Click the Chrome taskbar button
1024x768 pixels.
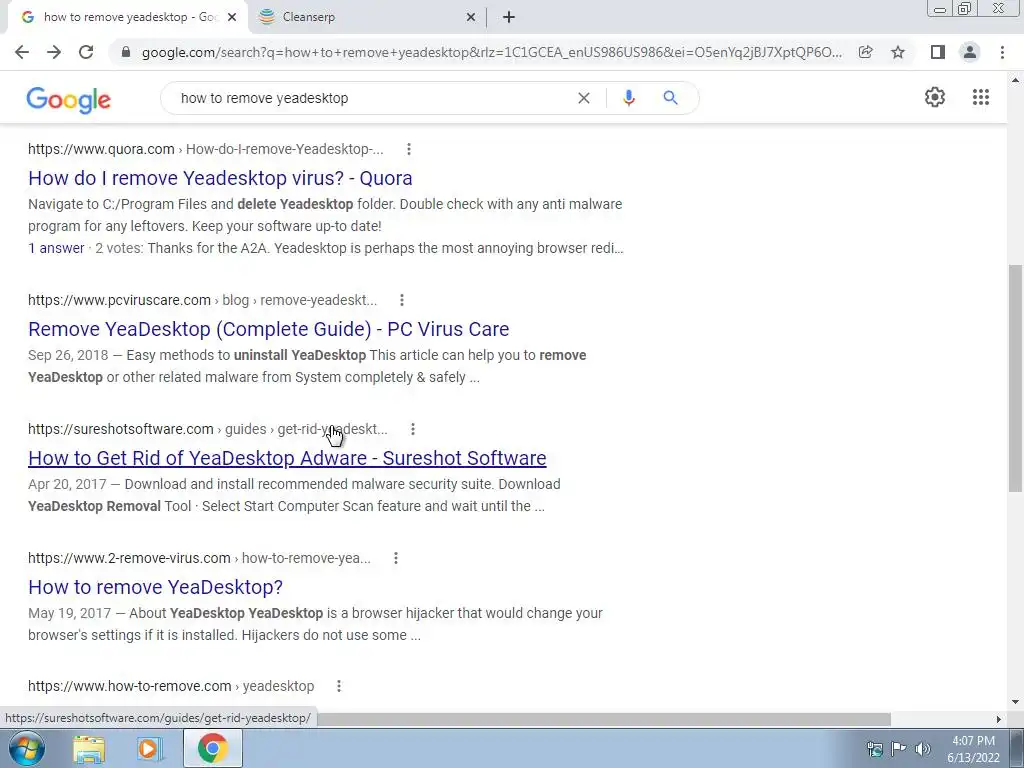point(213,748)
